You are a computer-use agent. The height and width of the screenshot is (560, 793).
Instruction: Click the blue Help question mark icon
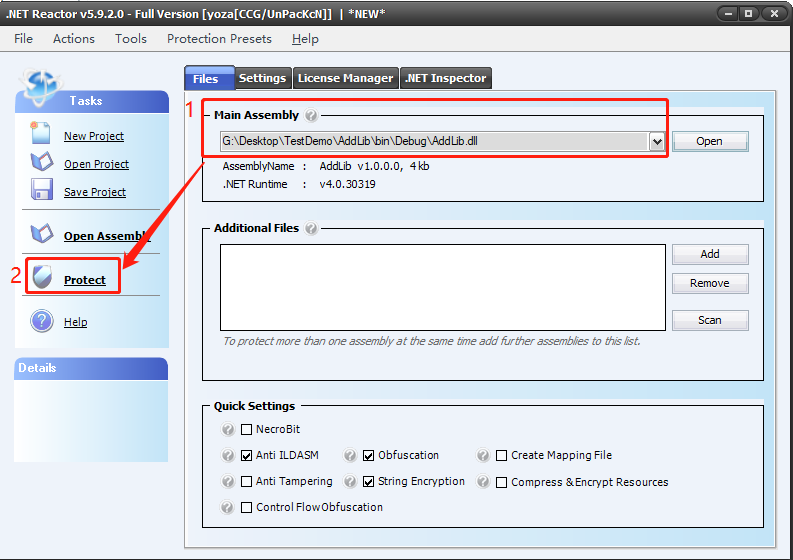click(x=41, y=321)
